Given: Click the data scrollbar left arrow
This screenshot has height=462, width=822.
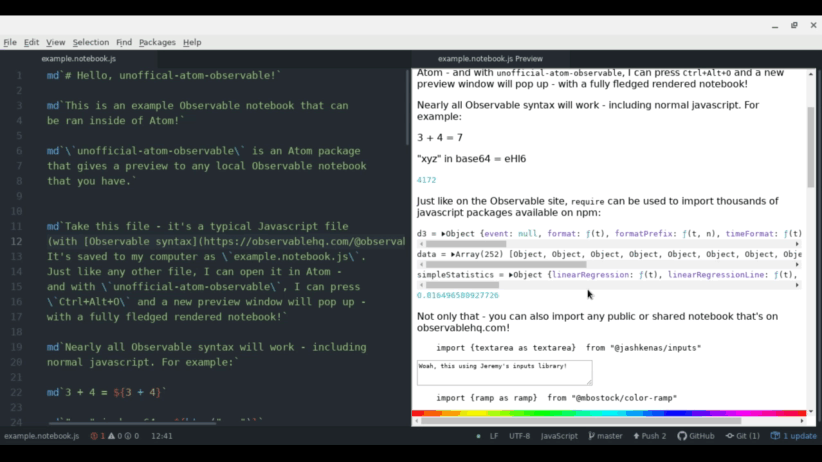Looking at the screenshot, I should 420,264.
